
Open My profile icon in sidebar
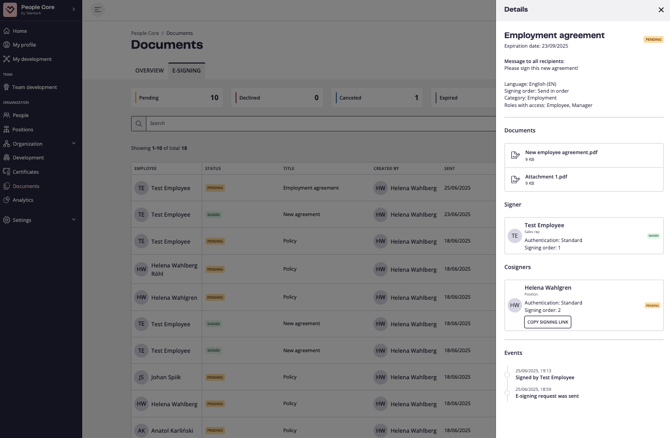pyautogui.click(x=7, y=45)
